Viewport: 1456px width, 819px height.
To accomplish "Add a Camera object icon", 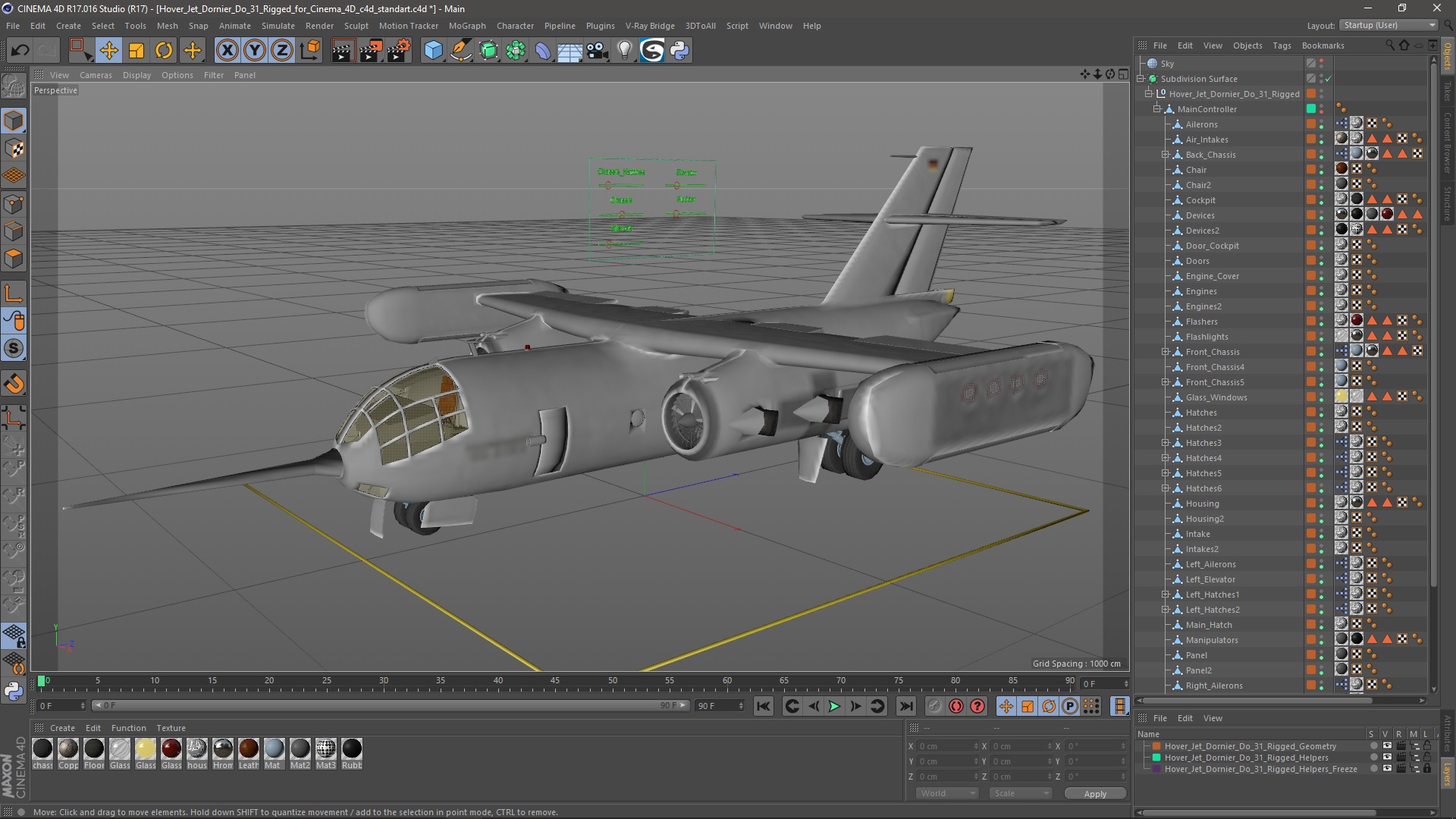I will 598,51.
